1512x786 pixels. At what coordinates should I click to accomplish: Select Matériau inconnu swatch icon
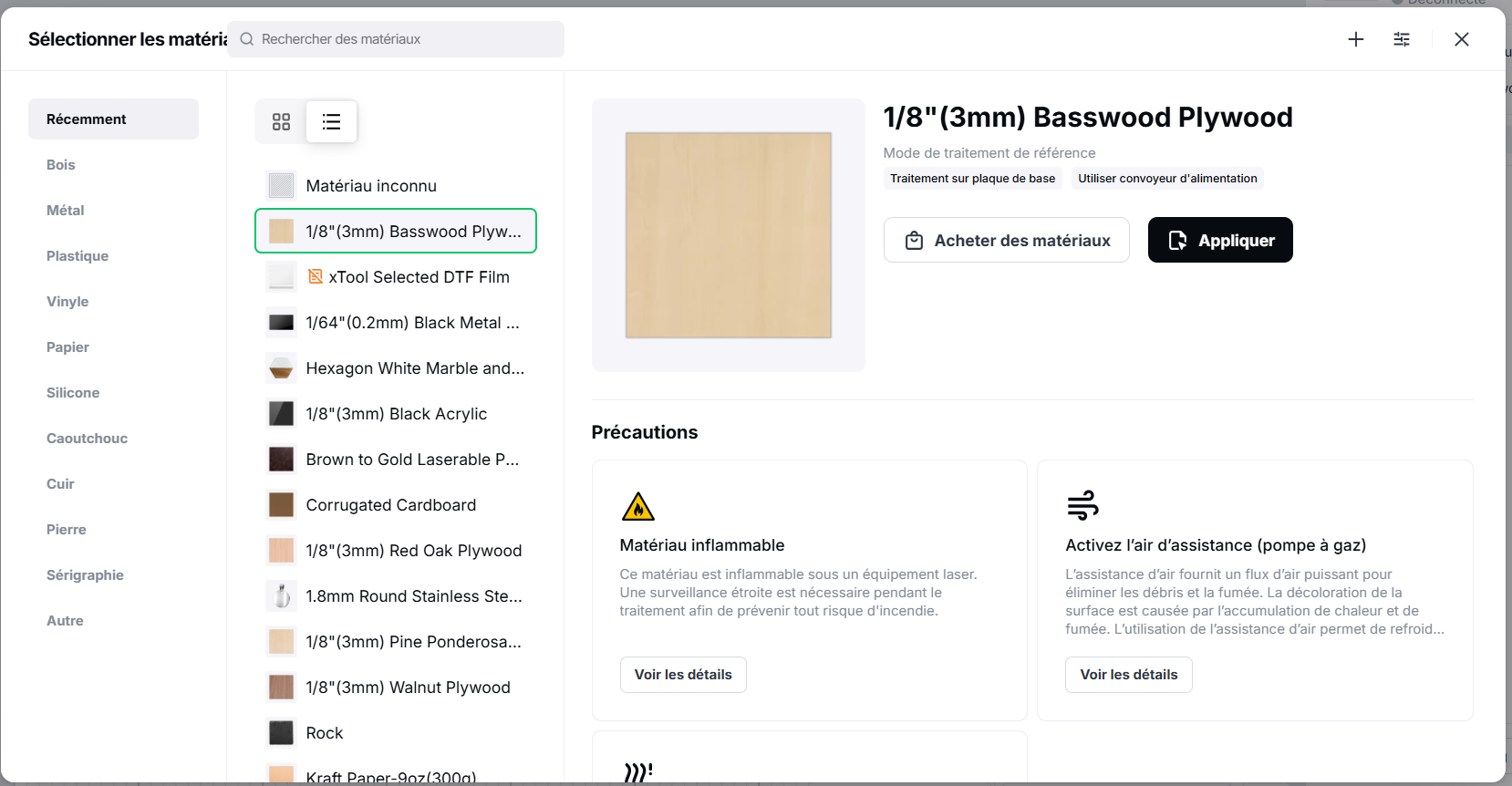(x=281, y=186)
